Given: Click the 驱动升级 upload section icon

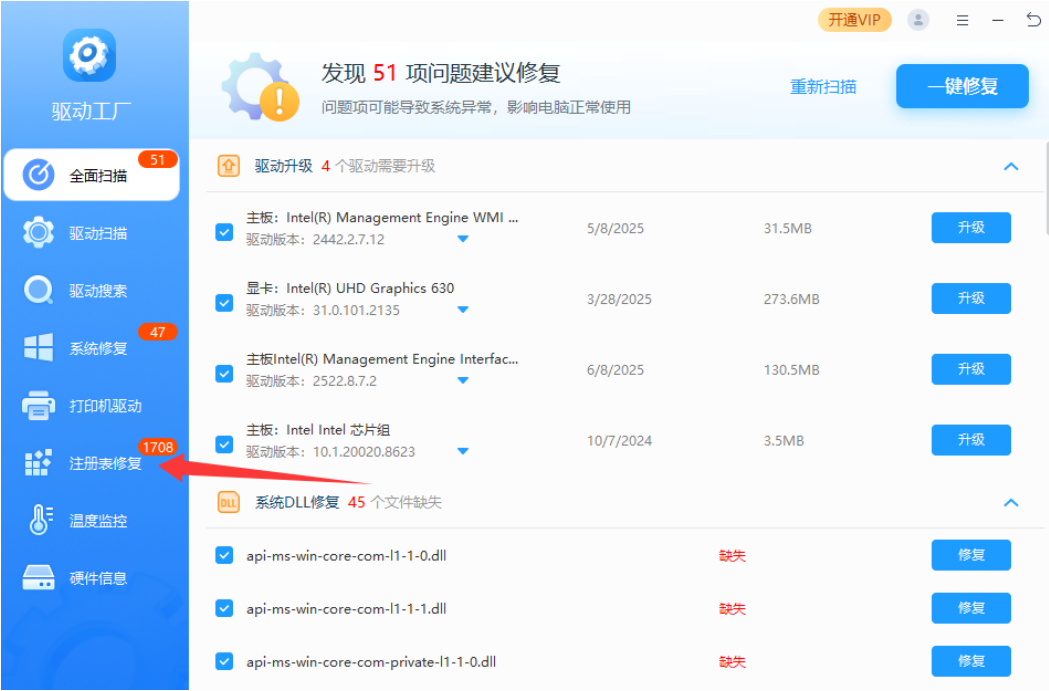Looking at the screenshot, I should (x=229, y=166).
